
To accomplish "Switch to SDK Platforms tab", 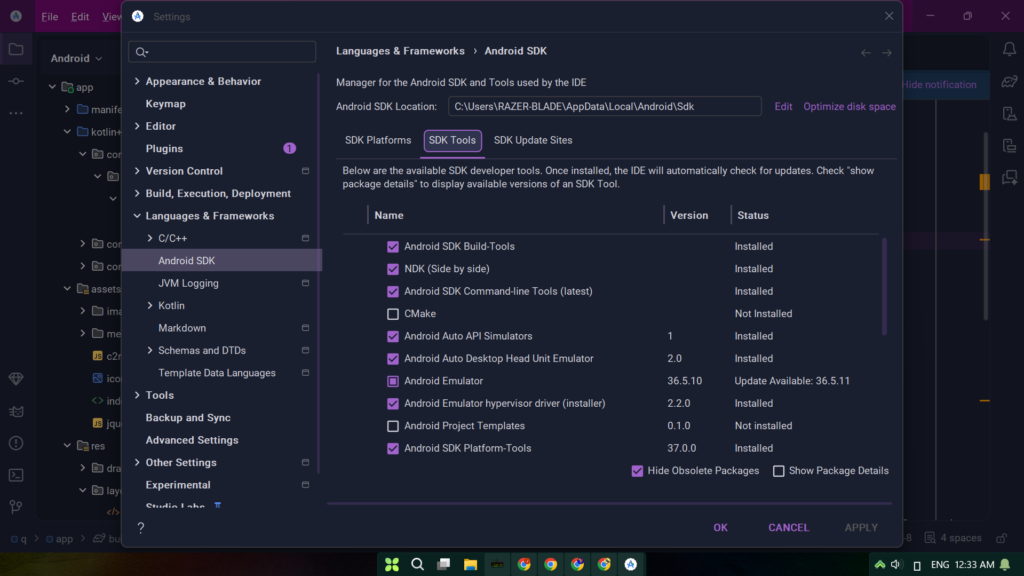I will pyautogui.click(x=378, y=140).
